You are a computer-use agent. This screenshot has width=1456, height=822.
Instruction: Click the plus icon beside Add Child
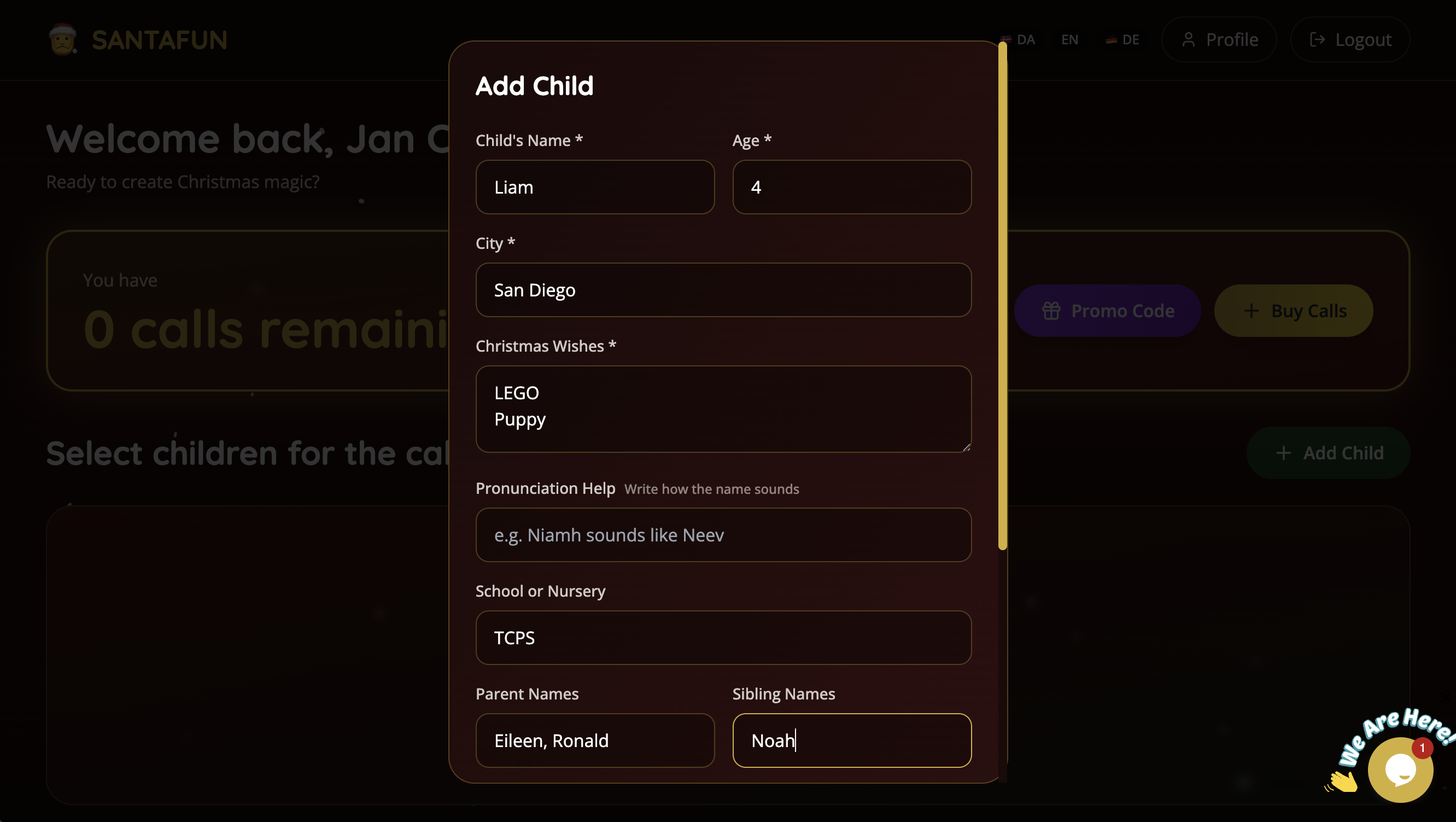[x=1284, y=453]
